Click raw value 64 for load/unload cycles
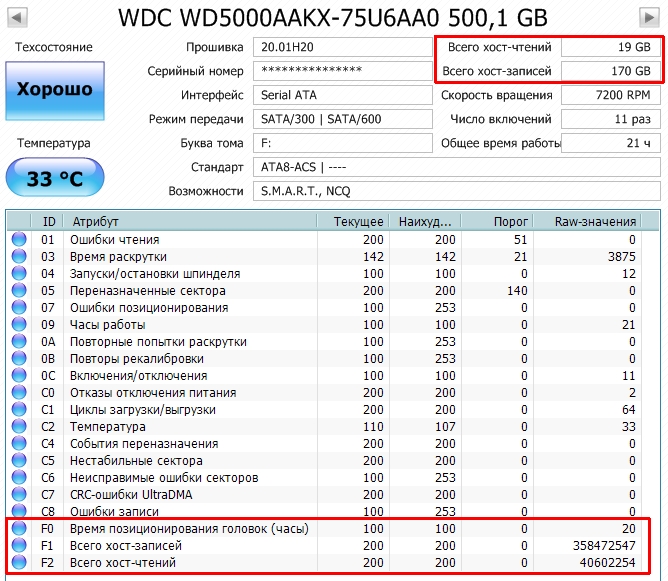Image resolution: width=668 pixels, height=581 pixels. point(628,410)
